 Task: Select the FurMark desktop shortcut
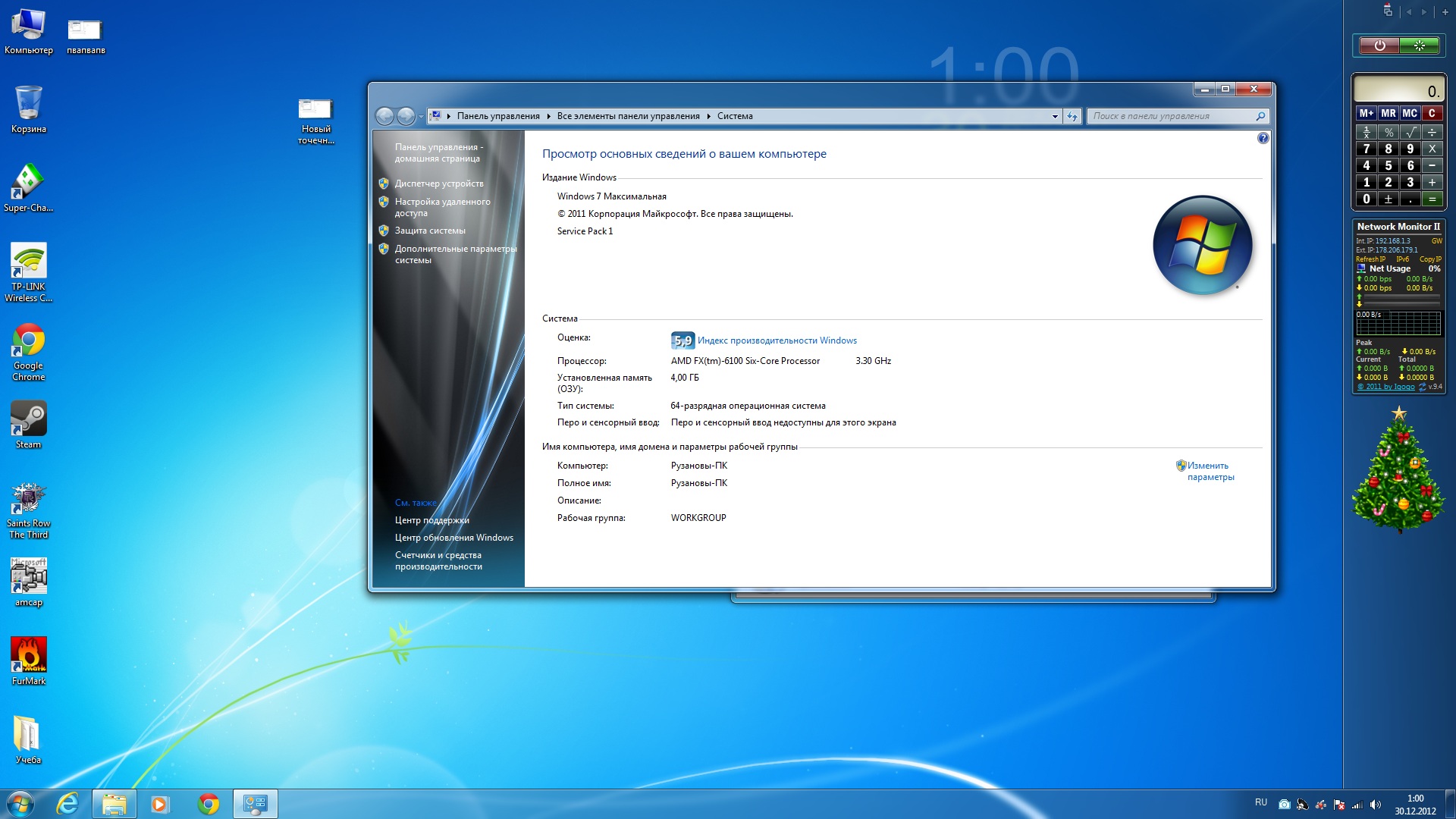[28, 662]
